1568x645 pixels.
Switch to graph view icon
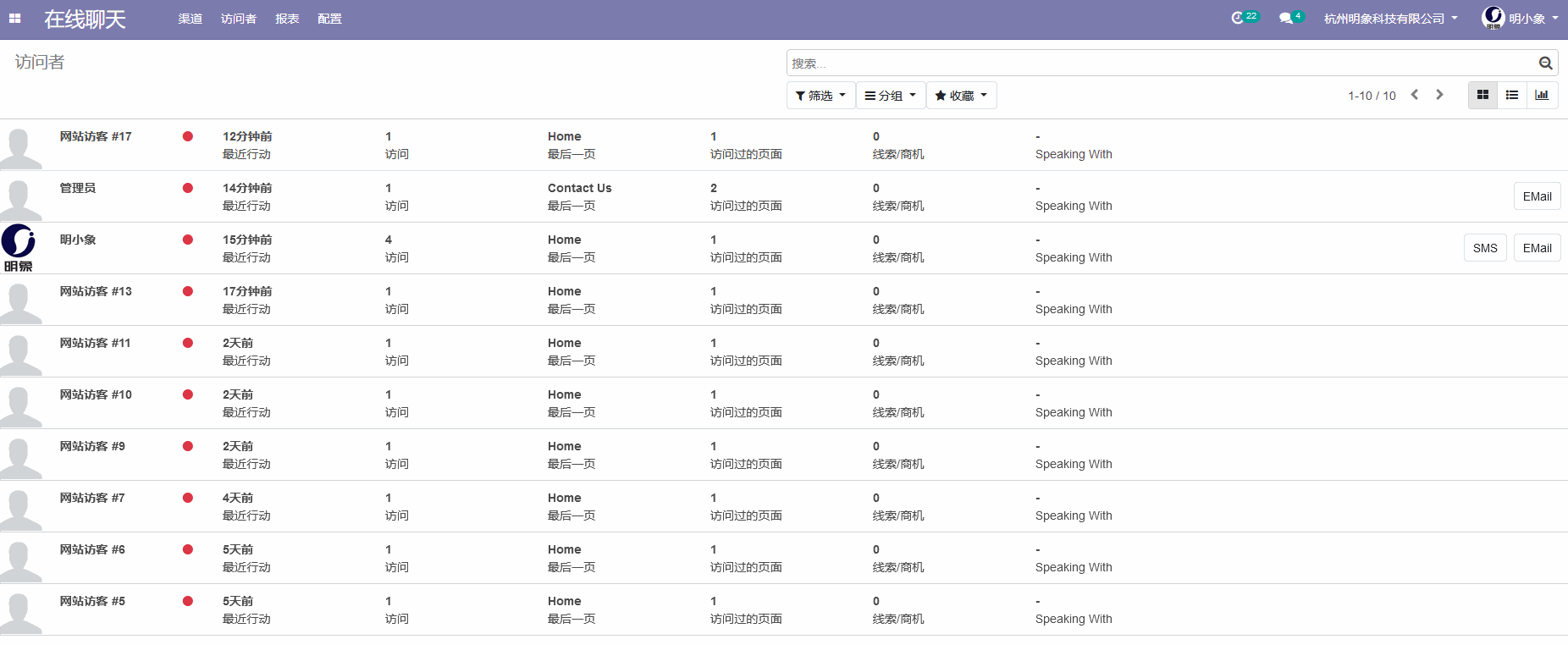pyautogui.click(x=1542, y=95)
